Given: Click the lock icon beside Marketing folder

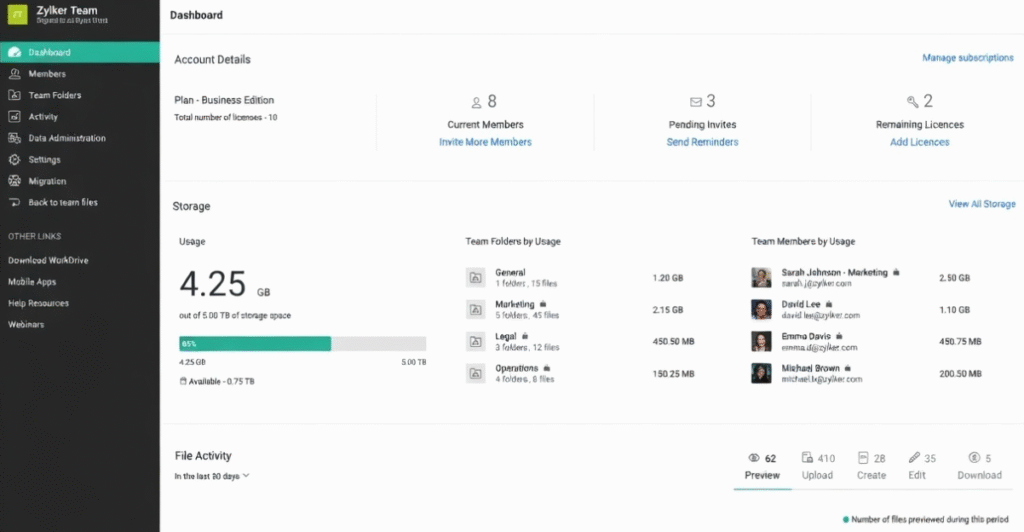Looking at the screenshot, I should (x=543, y=304).
